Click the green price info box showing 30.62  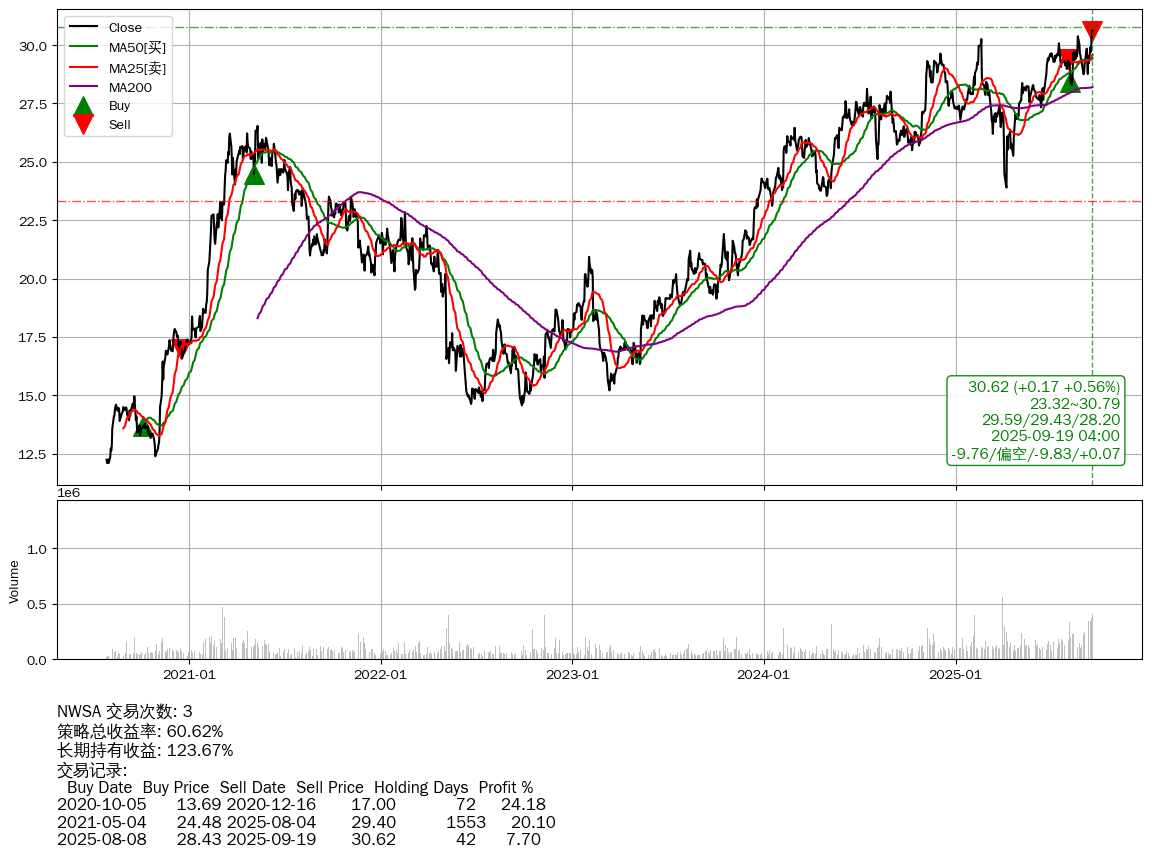tap(1036, 420)
